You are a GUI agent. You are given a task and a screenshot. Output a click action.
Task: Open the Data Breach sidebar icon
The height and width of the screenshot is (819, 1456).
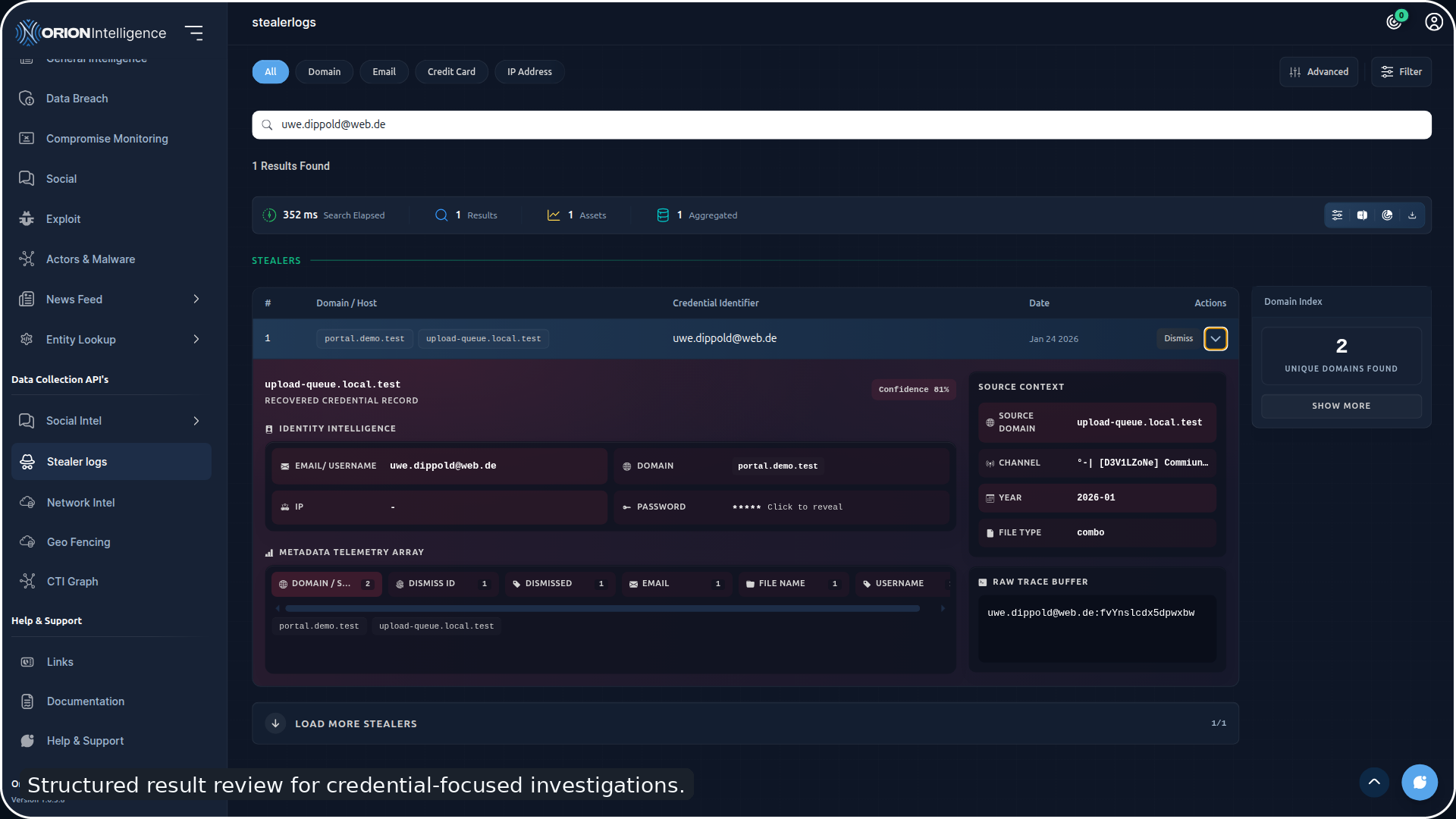tap(27, 99)
